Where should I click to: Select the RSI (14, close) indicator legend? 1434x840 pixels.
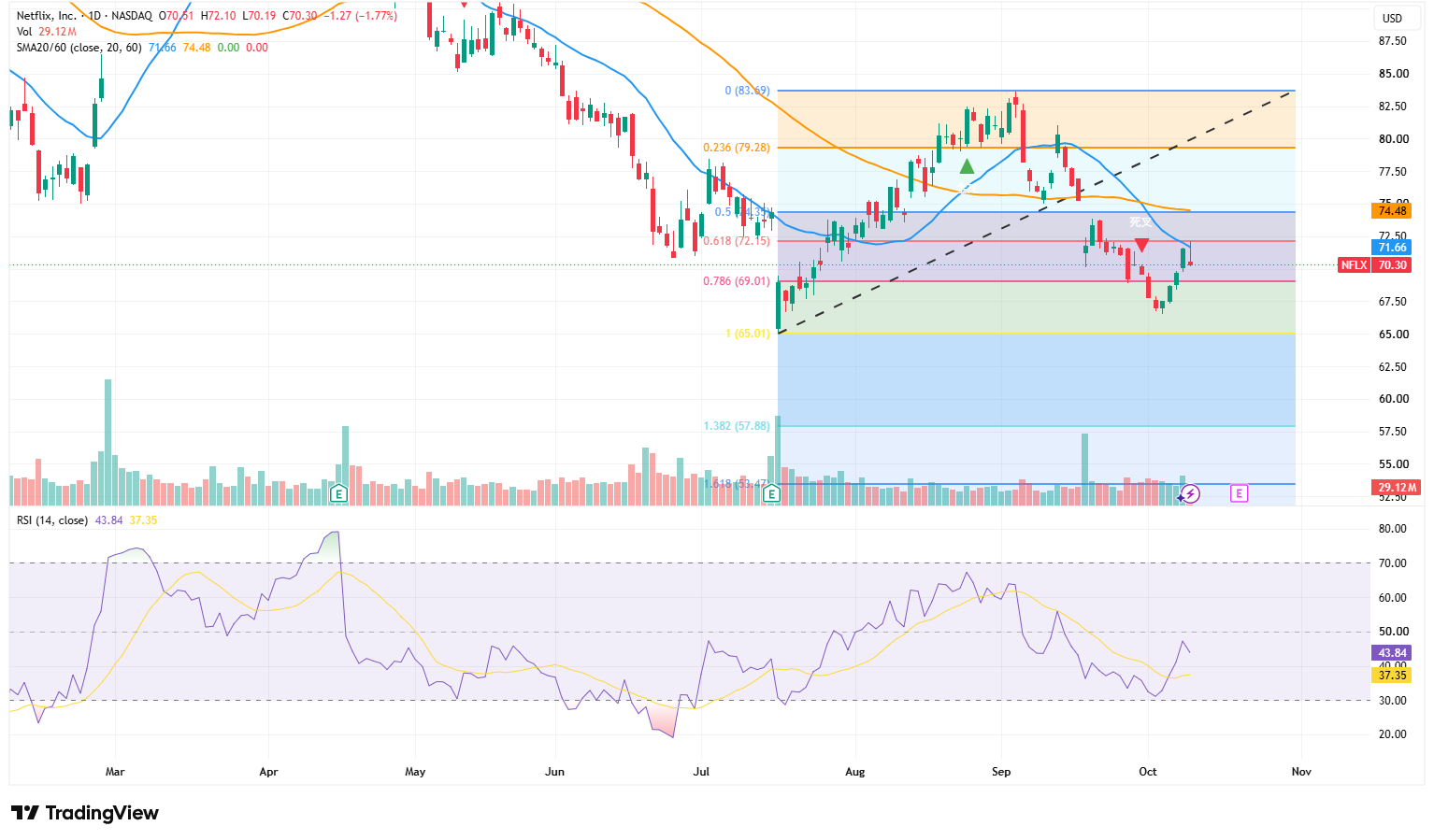coord(52,520)
